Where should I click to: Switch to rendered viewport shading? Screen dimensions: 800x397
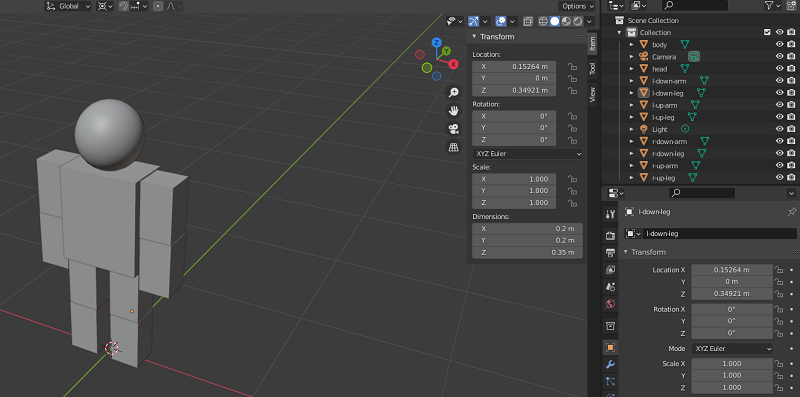click(x=578, y=21)
